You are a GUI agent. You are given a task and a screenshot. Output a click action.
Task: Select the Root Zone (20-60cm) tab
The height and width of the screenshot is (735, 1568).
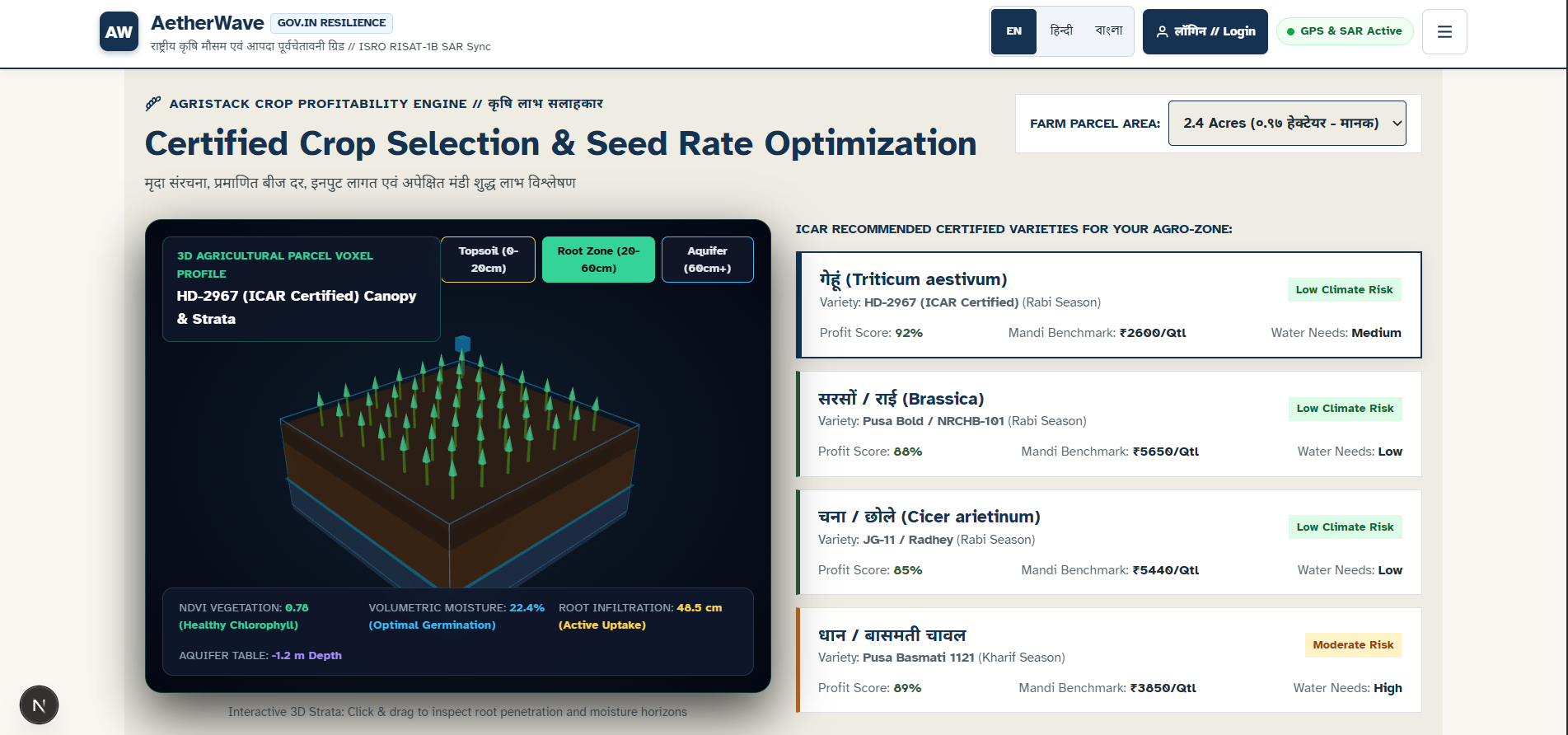(598, 260)
